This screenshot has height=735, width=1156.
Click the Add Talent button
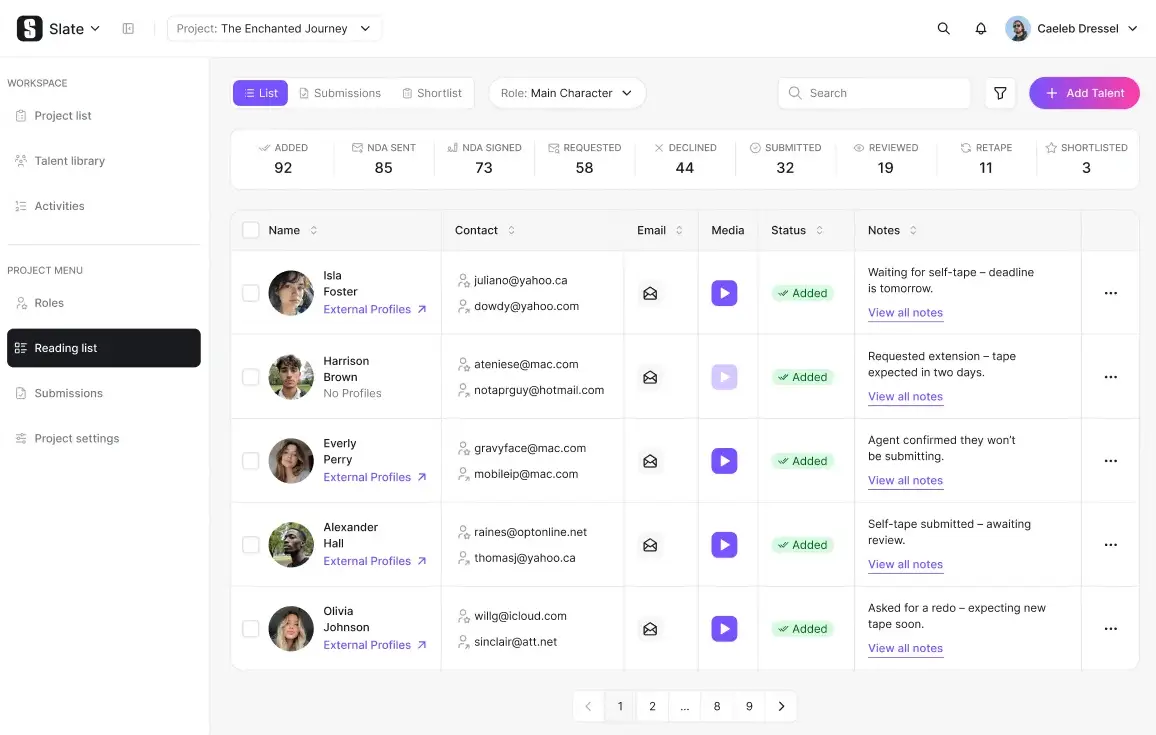point(1084,92)
